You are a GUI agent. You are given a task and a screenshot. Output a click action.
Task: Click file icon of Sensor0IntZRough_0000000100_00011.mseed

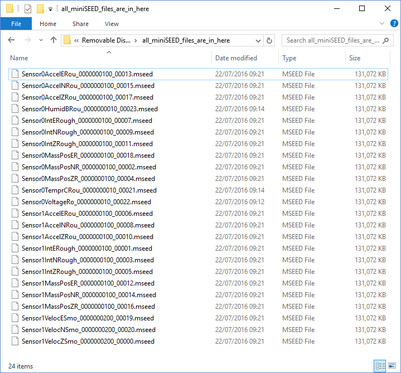pyautogui.click(x=15, y=144)
